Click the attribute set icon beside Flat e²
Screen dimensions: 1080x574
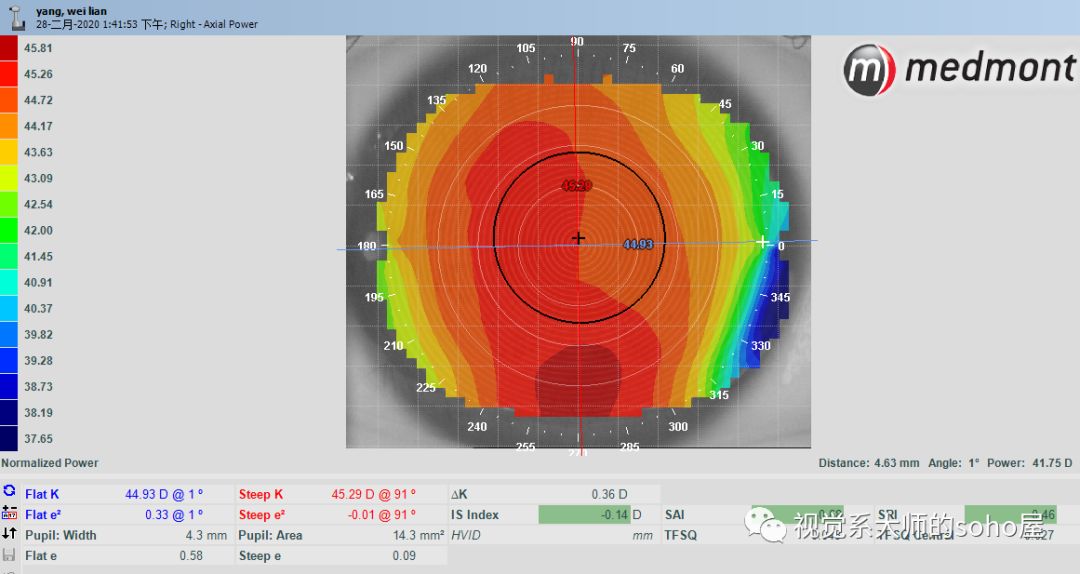(9, 513)
